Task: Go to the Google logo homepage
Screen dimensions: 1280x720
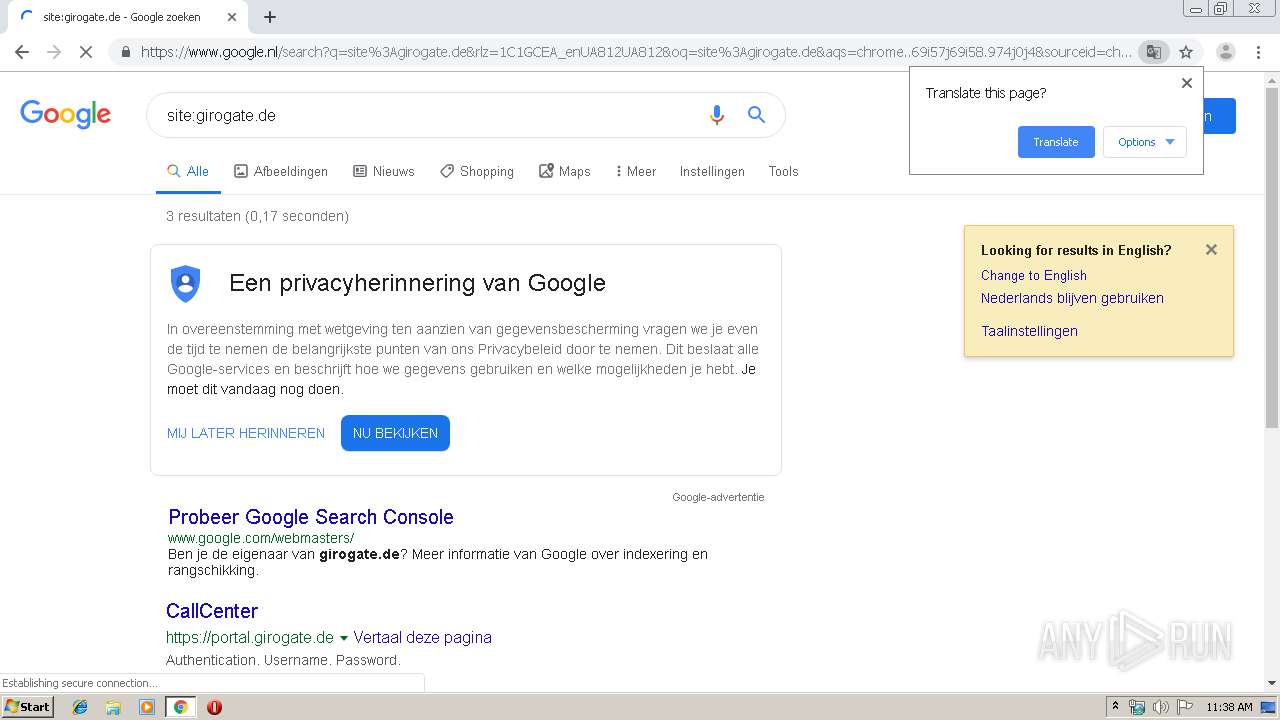Action: pyautogui.click(x=65, y=114)
